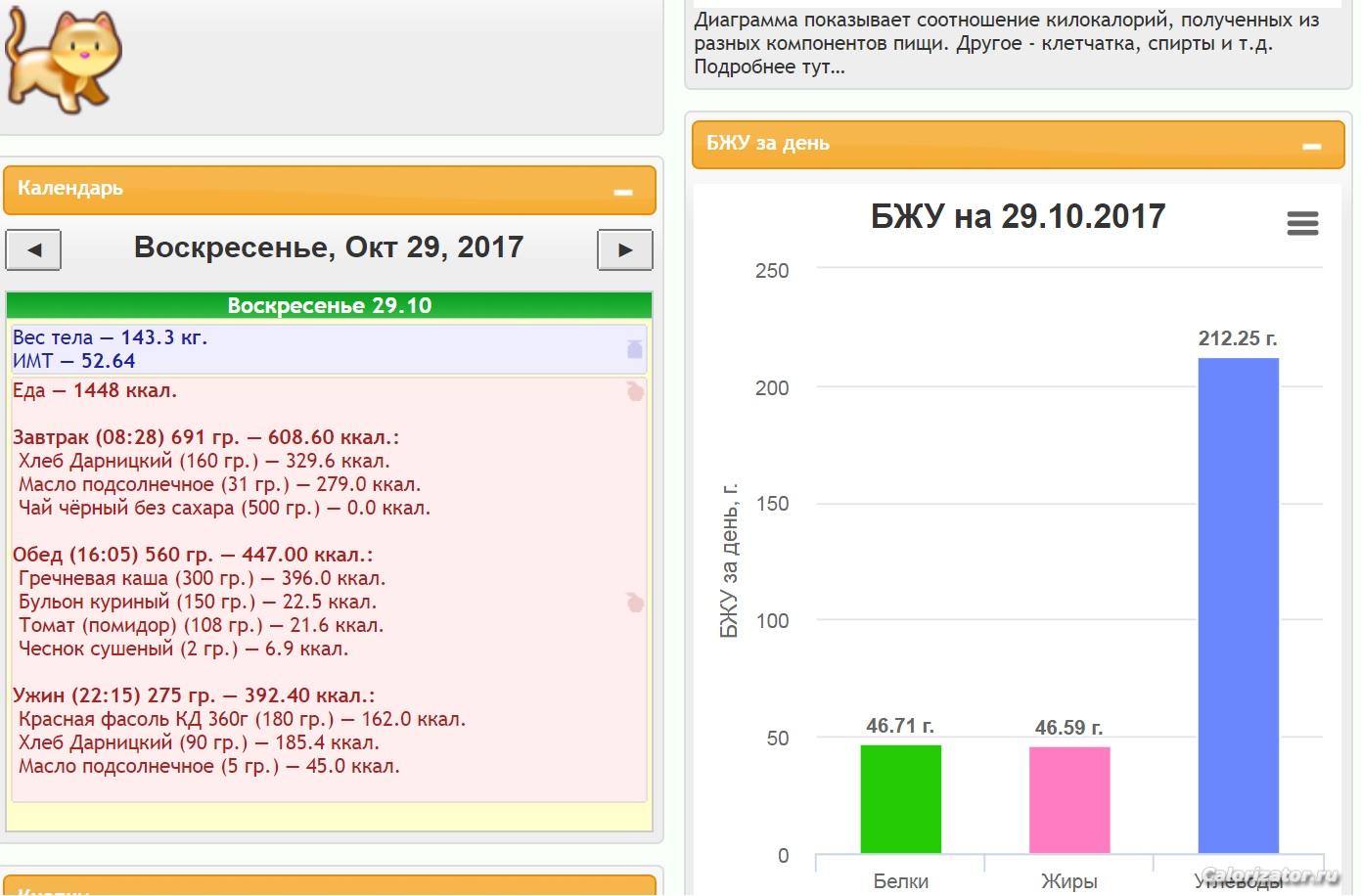1361x896 pixels.
Task: Open the Завтрак (08:28) meal entry
Action: click(206, 437)
